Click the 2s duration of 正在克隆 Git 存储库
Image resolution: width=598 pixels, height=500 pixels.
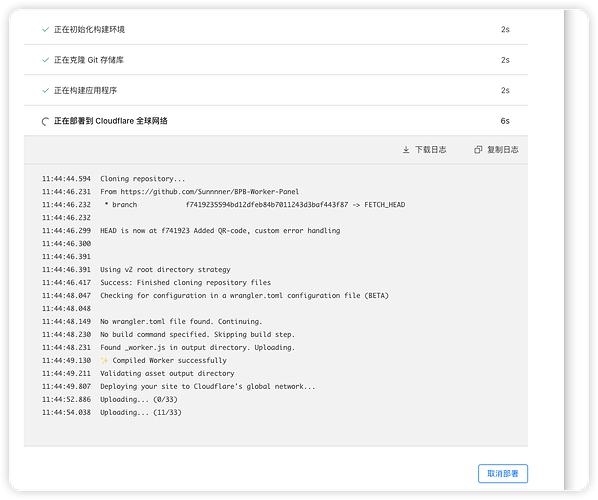coord(505,60)
